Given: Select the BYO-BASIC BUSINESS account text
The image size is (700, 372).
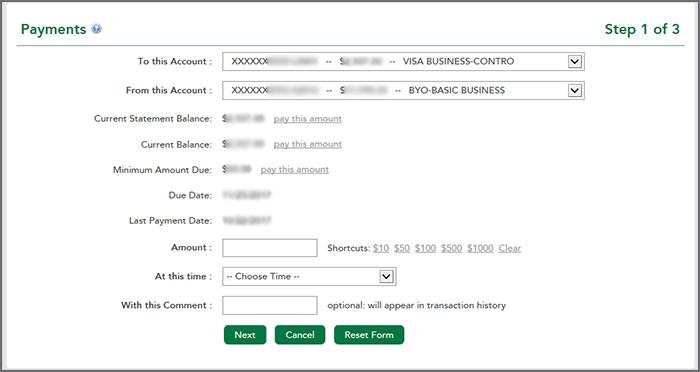Looking at the screenshot, I should pyautogui.click(x=457, y=91).
